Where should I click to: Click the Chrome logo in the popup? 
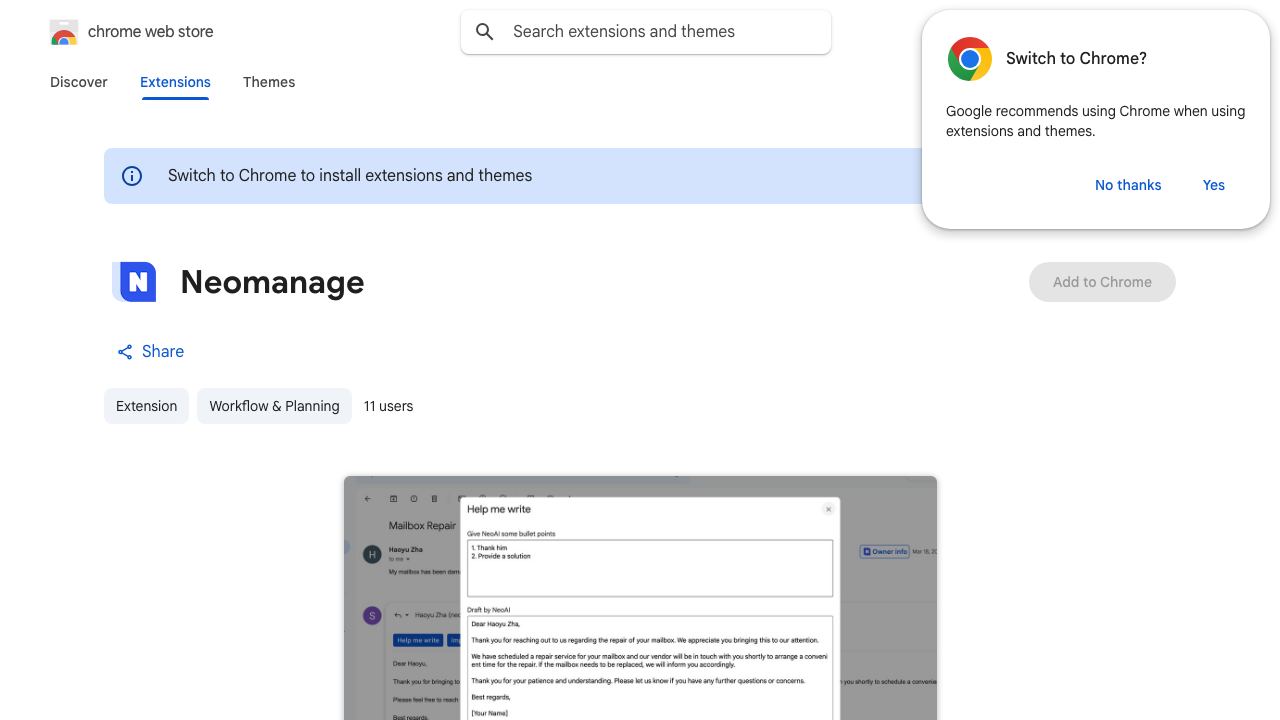tap(970, 59)
